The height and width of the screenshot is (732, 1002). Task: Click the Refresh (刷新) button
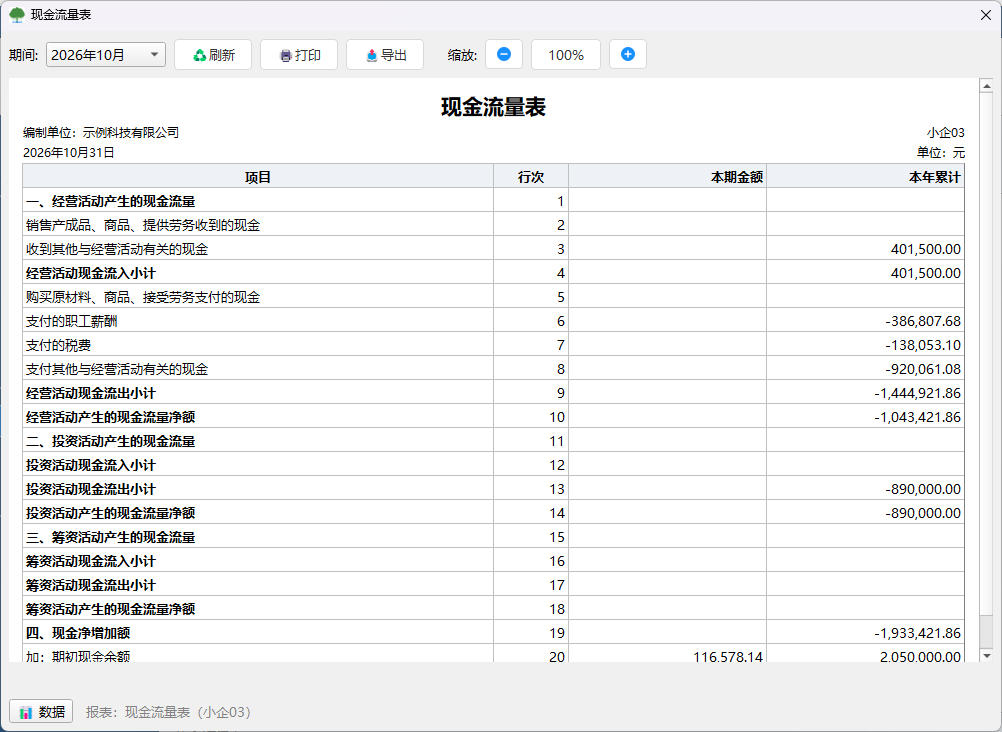pos(213,55)
